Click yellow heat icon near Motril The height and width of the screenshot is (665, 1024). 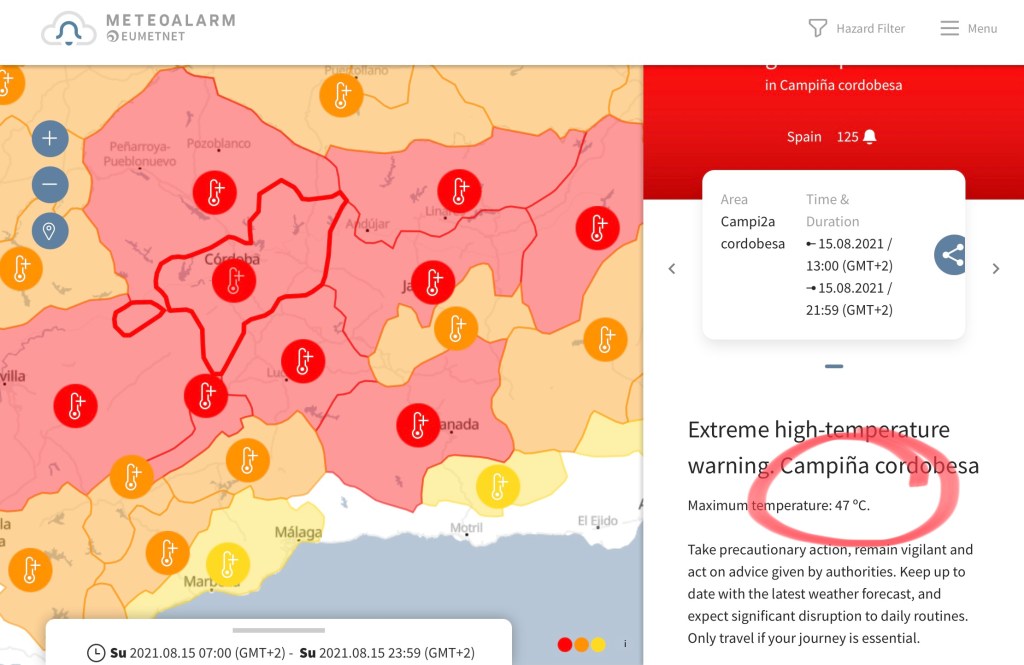tap(497, 487)
